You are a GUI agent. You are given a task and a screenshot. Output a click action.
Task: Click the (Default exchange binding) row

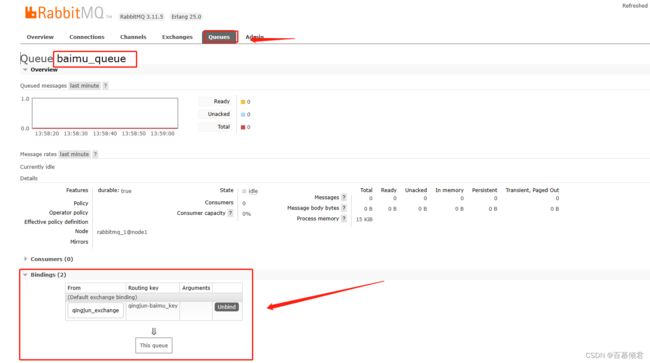154,297
